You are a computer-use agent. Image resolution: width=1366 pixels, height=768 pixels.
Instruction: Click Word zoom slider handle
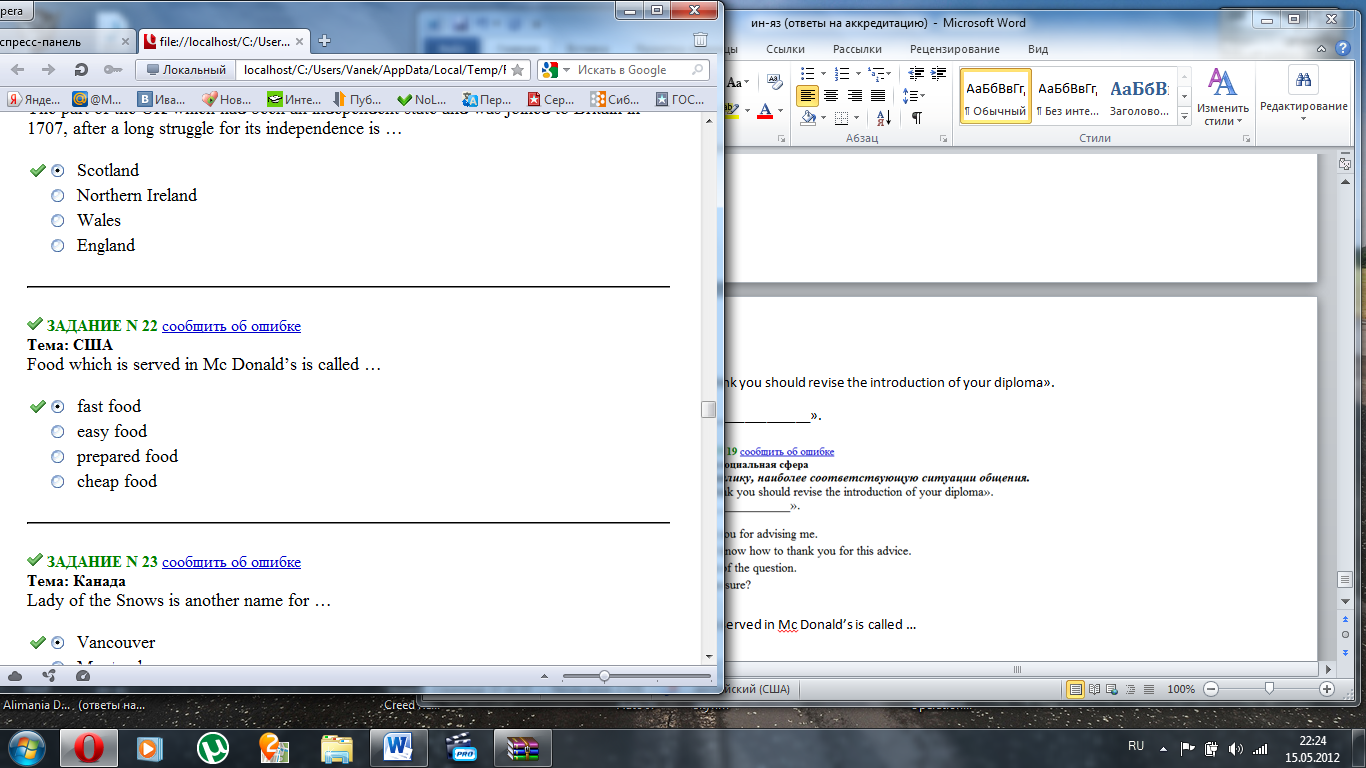coord(1269,688)
